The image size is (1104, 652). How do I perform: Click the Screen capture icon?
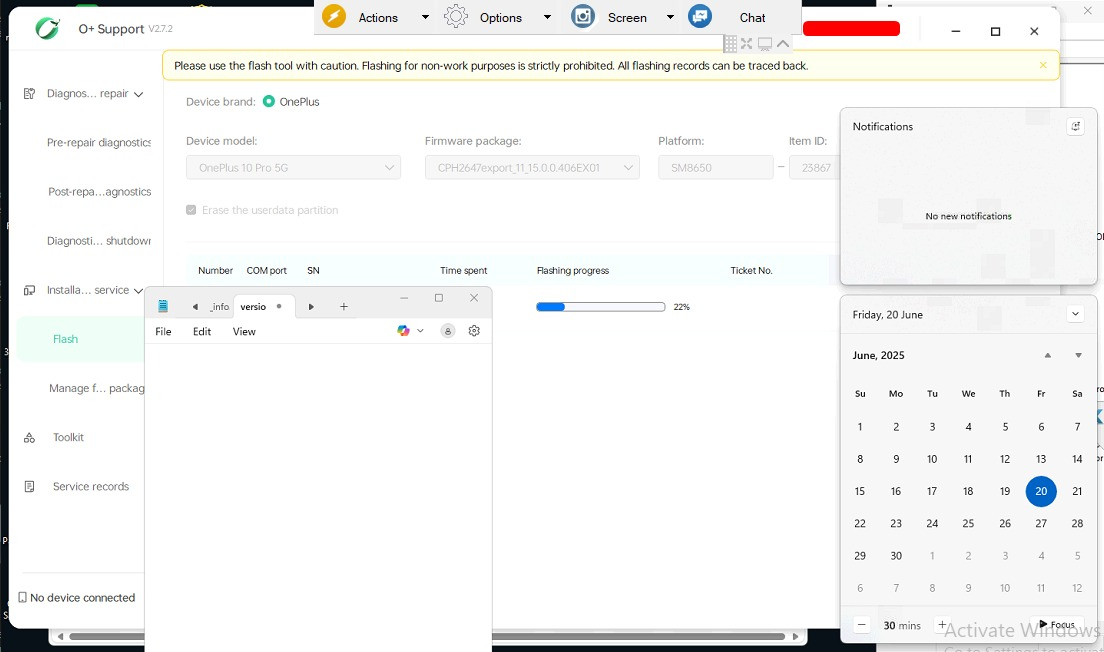pos(583,17)
